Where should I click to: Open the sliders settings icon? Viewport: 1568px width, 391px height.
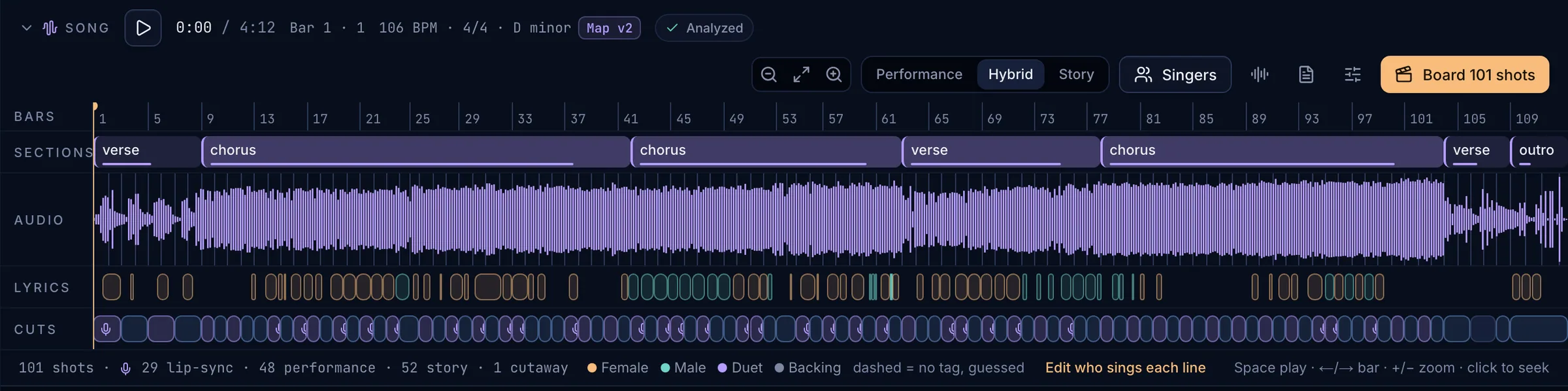(x=1352, y=75)
